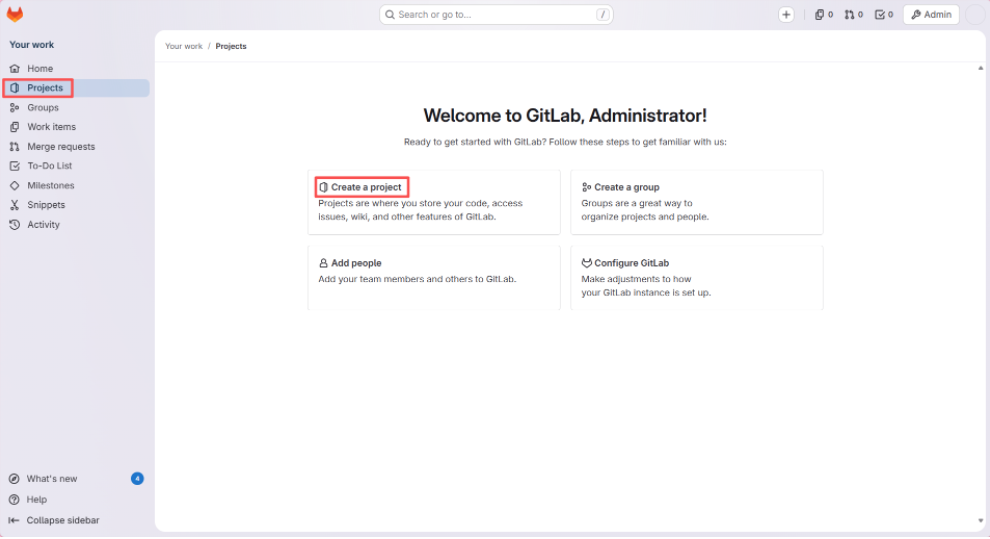
Task: Click the GitLab fox logo
Action: (15, 14)
